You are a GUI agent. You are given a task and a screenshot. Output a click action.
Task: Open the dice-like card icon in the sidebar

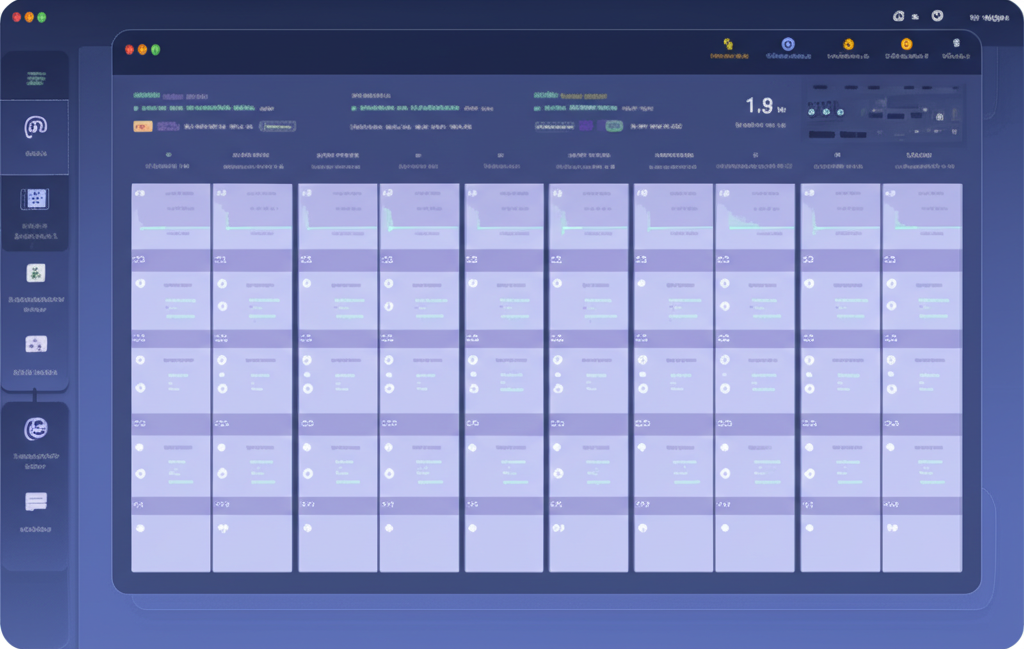[x=36, y=344]
